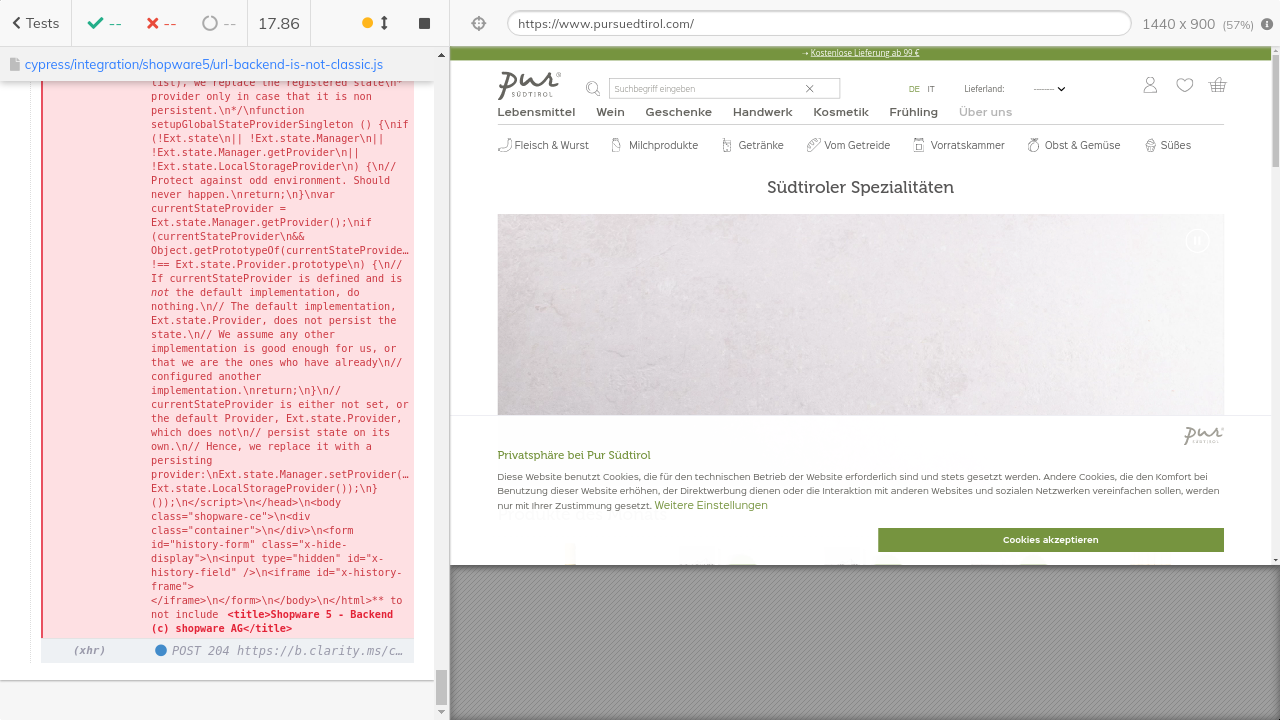1280x720 pixels.
Task: Open the wishlist heart icon
Action: point(1184,86)
